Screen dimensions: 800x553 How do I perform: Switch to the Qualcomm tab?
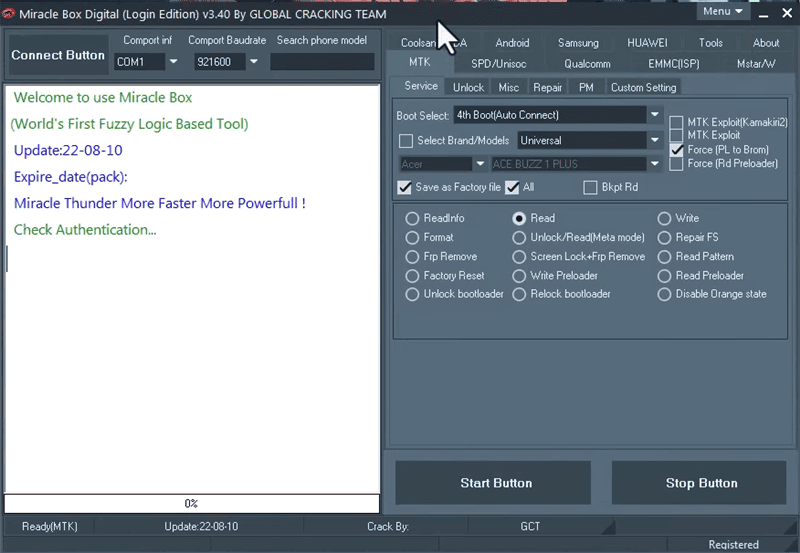[587, 64]
